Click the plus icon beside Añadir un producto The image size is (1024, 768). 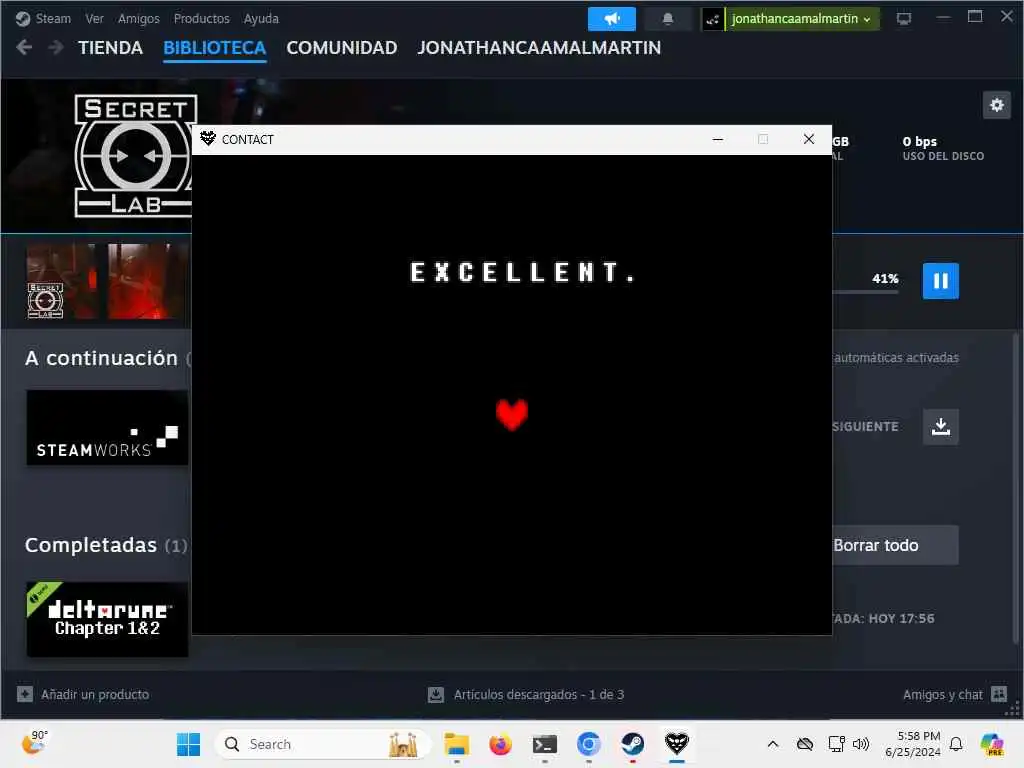pyautogui.click(x=25, y=694)
